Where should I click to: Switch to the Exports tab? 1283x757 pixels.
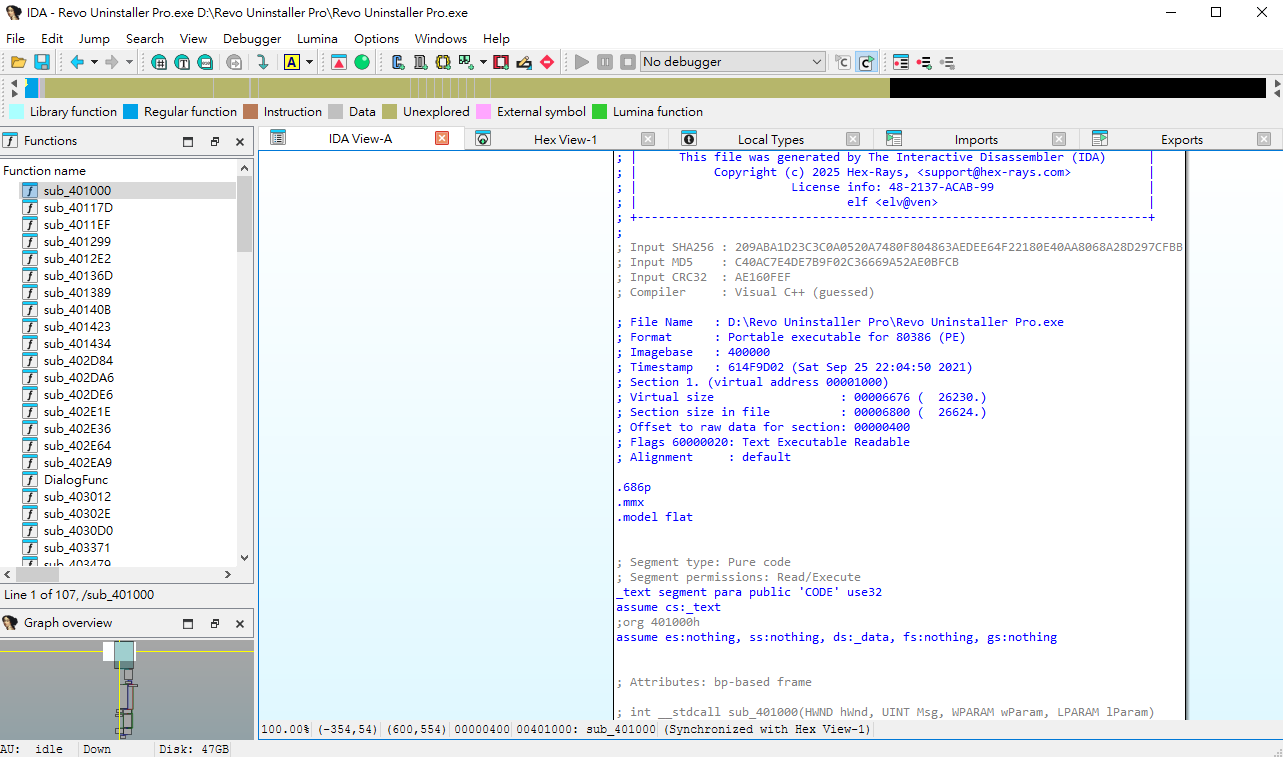[x=1181, y=140]
